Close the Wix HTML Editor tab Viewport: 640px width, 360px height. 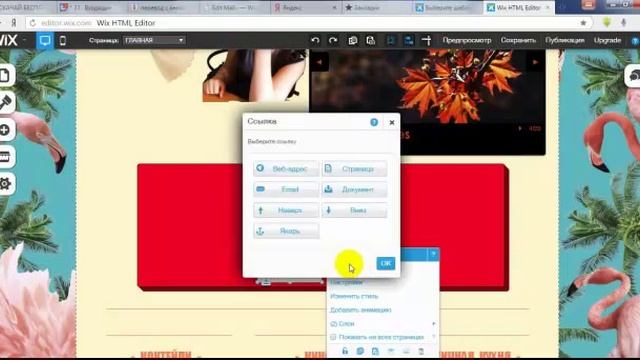[548, 8]
